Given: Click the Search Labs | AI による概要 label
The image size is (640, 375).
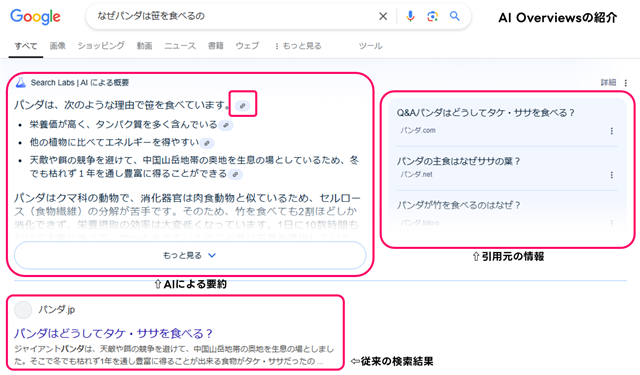Looking at the screenshot, I should pos(80,82).
